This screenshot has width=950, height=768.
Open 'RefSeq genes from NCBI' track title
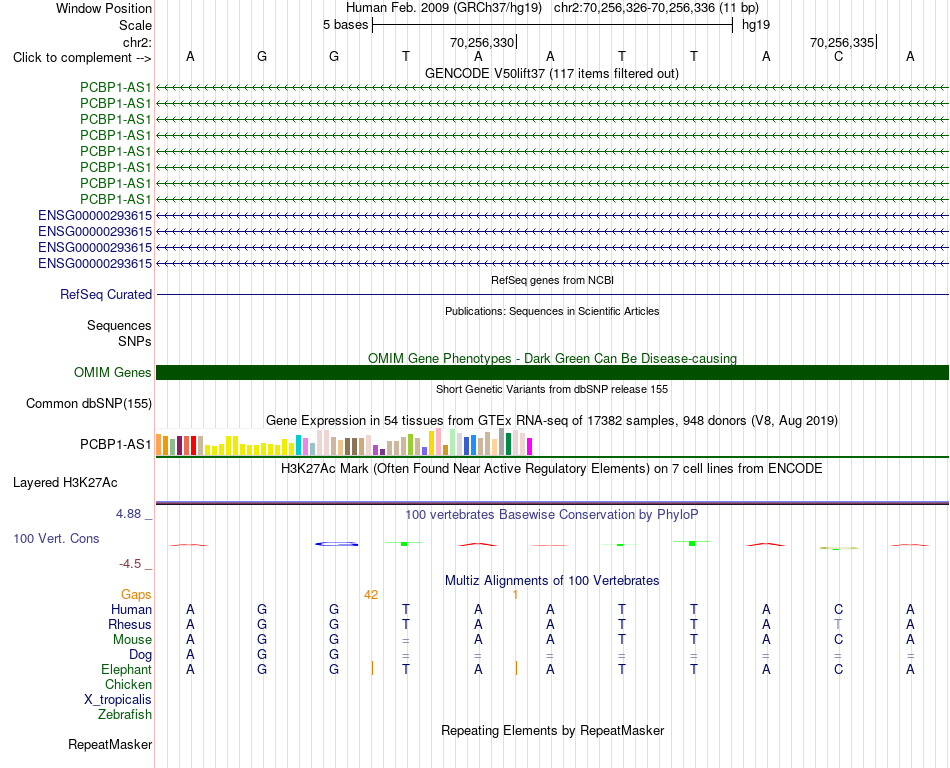coord(552,280)
